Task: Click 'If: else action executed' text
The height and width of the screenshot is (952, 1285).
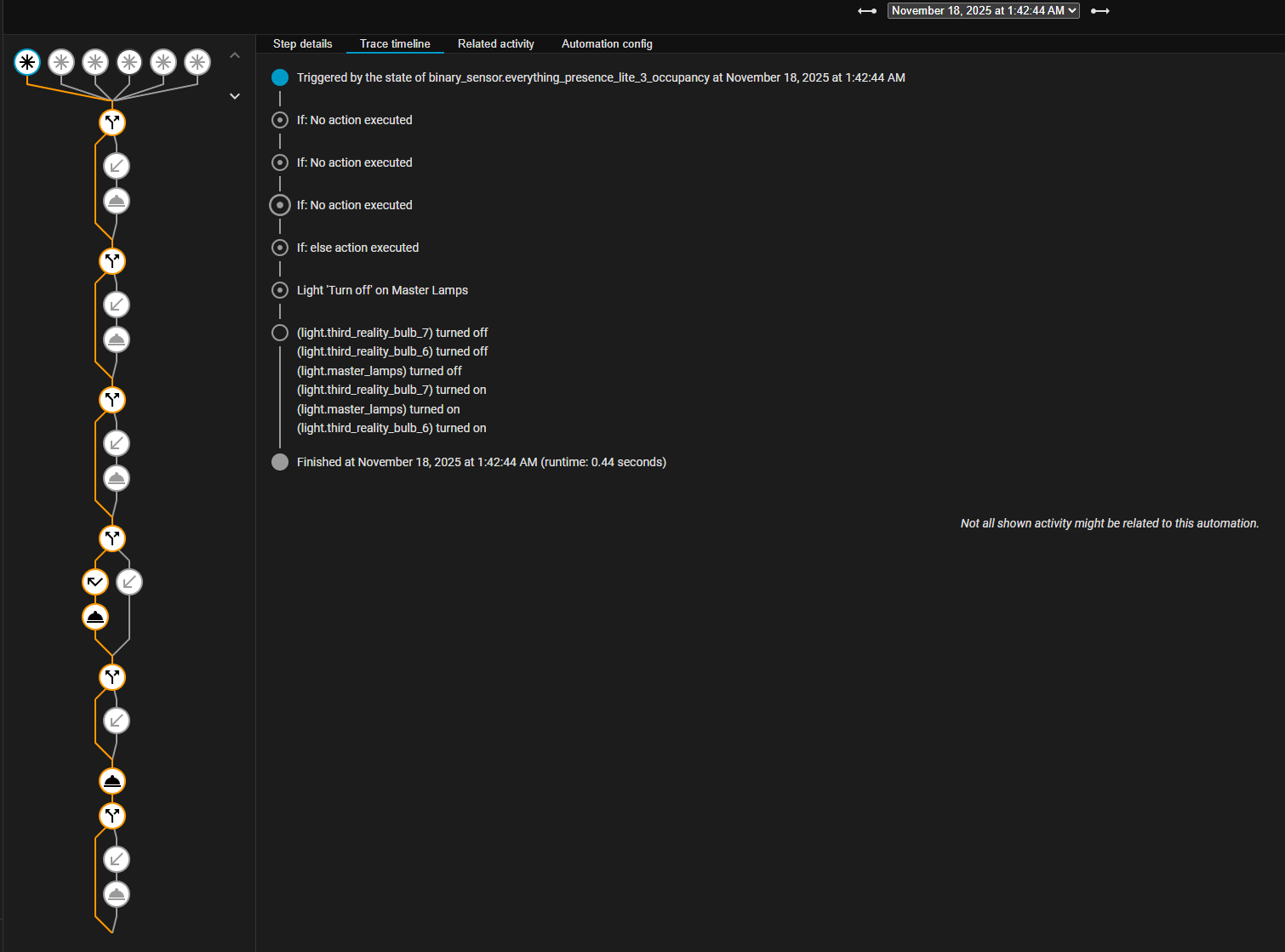Action: (x=357, y=248)
